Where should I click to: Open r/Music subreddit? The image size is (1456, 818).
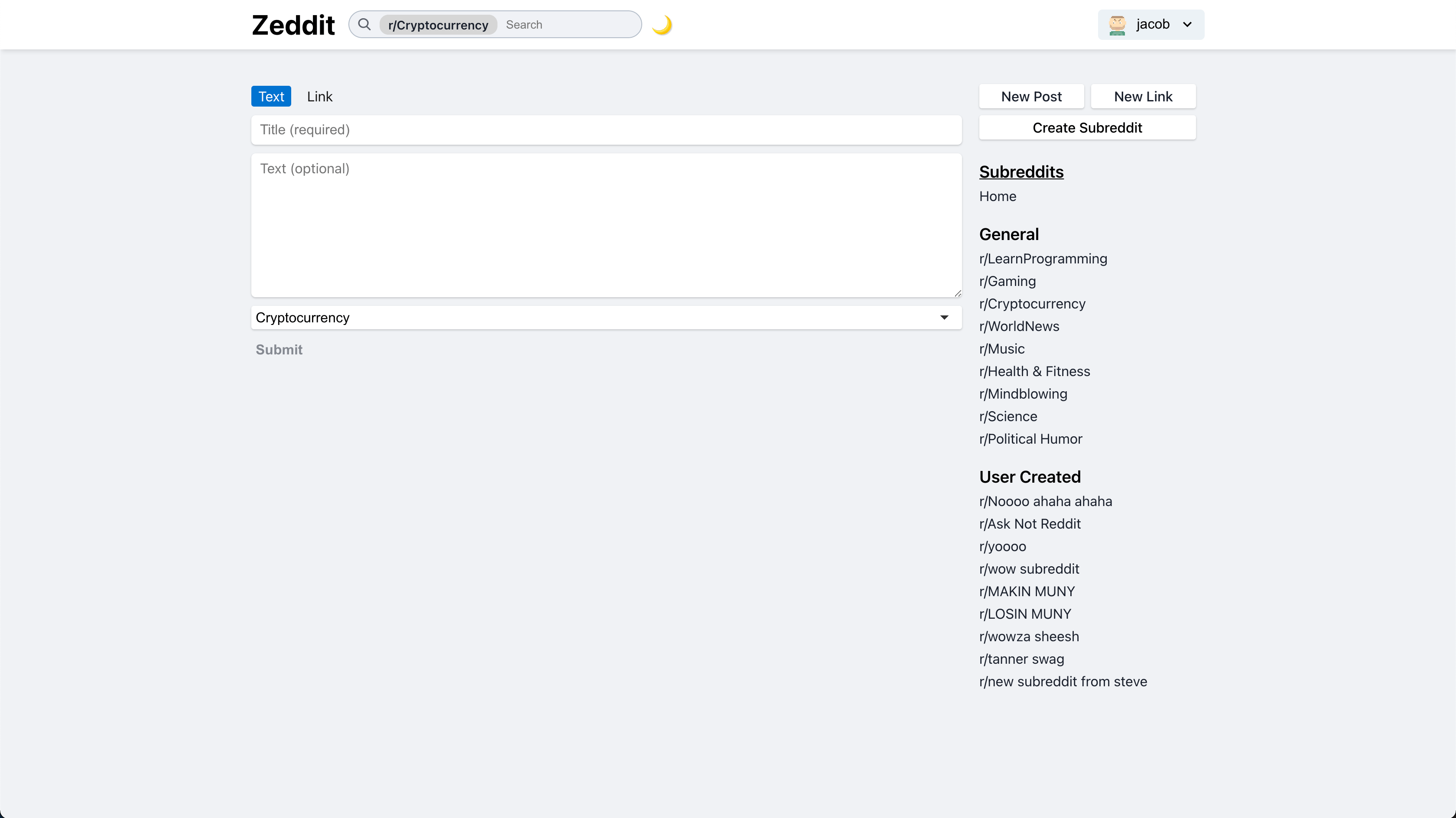pyautogui.click(x=1001, y=349)
